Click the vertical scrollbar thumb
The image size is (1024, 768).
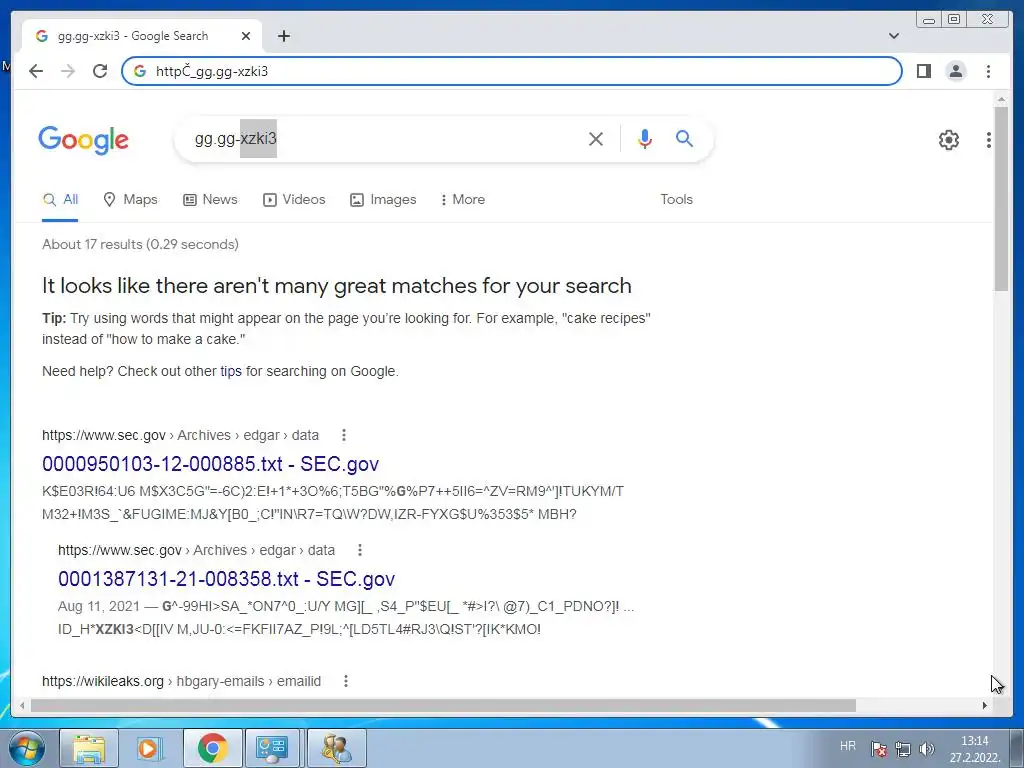click(x=1001, y=199)
